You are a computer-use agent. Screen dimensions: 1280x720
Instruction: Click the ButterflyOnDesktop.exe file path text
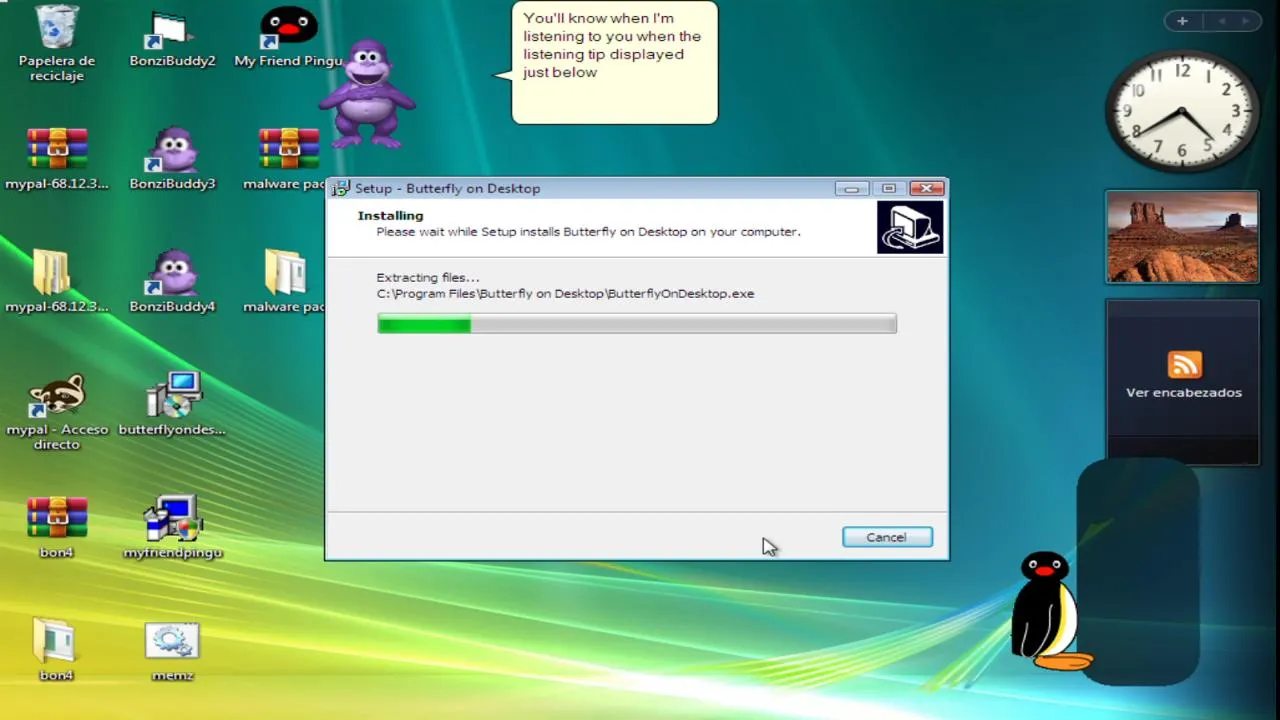(565, 293)
